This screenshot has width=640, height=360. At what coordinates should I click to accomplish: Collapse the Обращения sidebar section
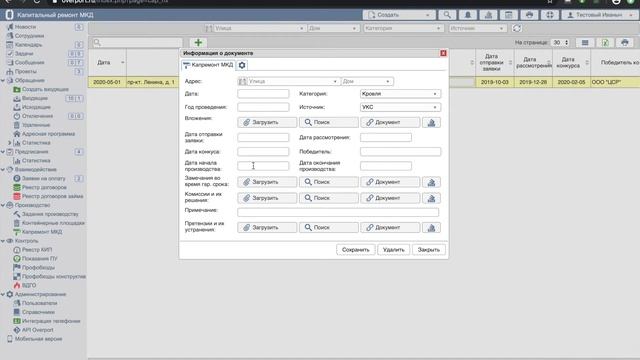pyautogui.click(x=3, y=80)
